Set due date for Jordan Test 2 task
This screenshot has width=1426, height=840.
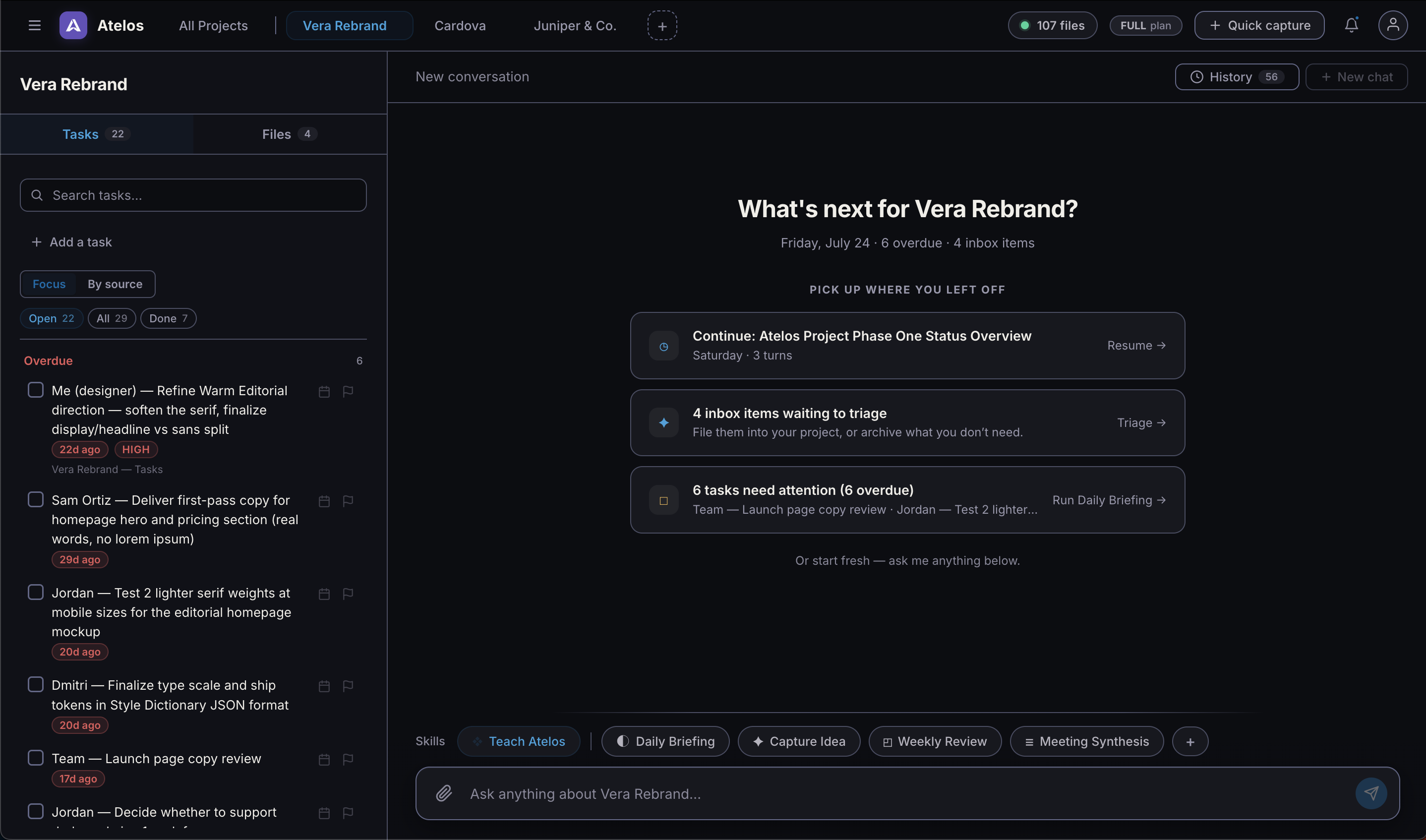324,594
